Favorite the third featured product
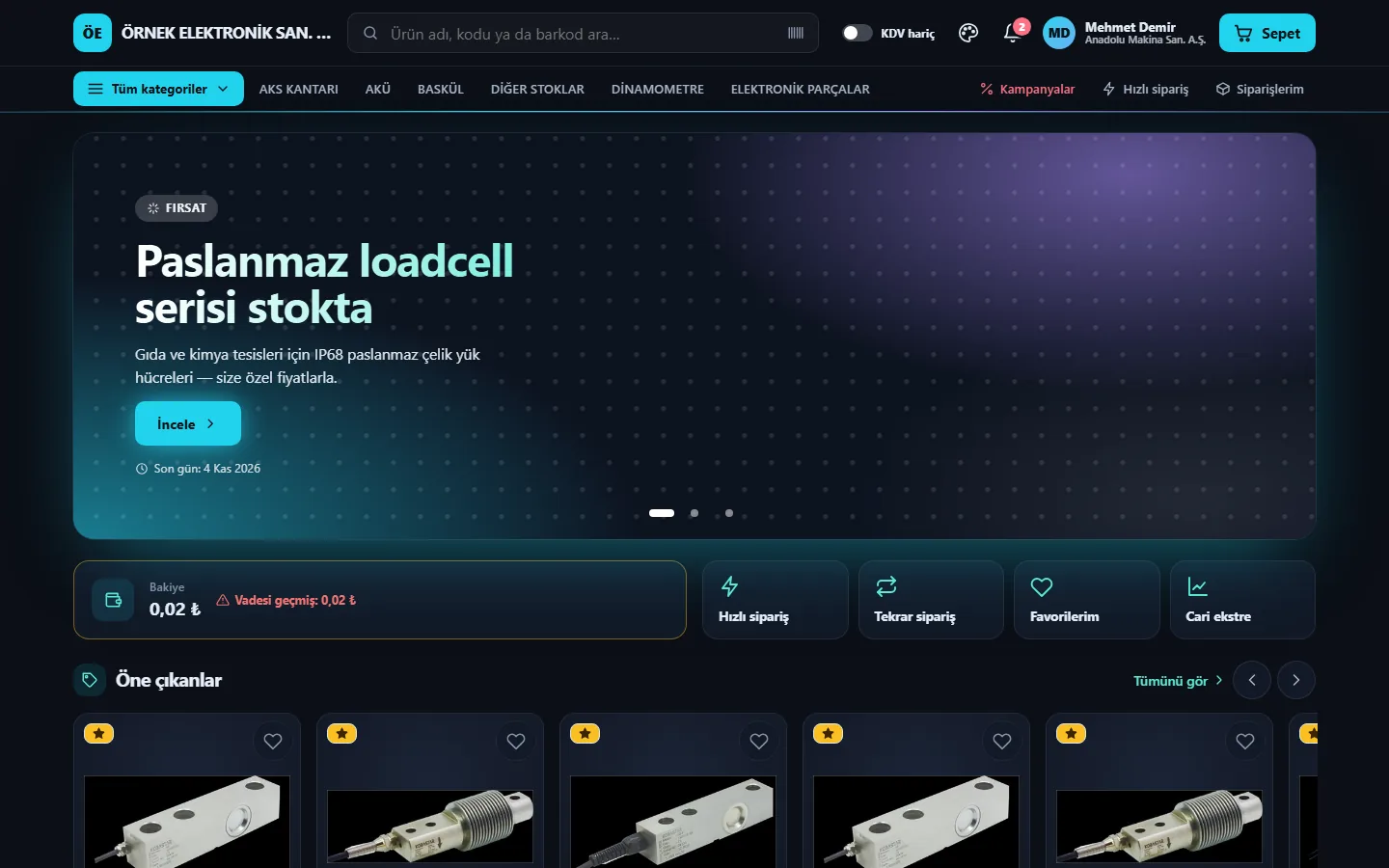Screen dimensions: 1389x868 [759, 741]
